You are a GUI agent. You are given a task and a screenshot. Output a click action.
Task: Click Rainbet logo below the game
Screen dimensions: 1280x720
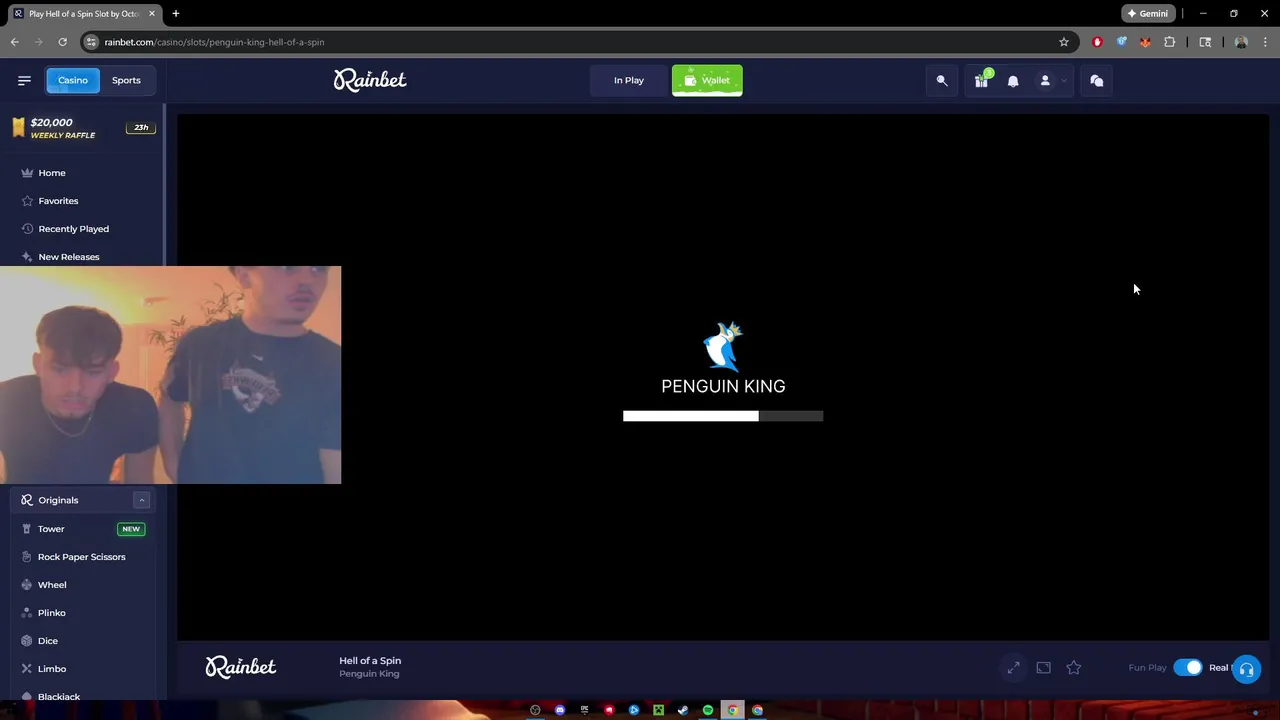pyautogui.click(x=241, y=667)
